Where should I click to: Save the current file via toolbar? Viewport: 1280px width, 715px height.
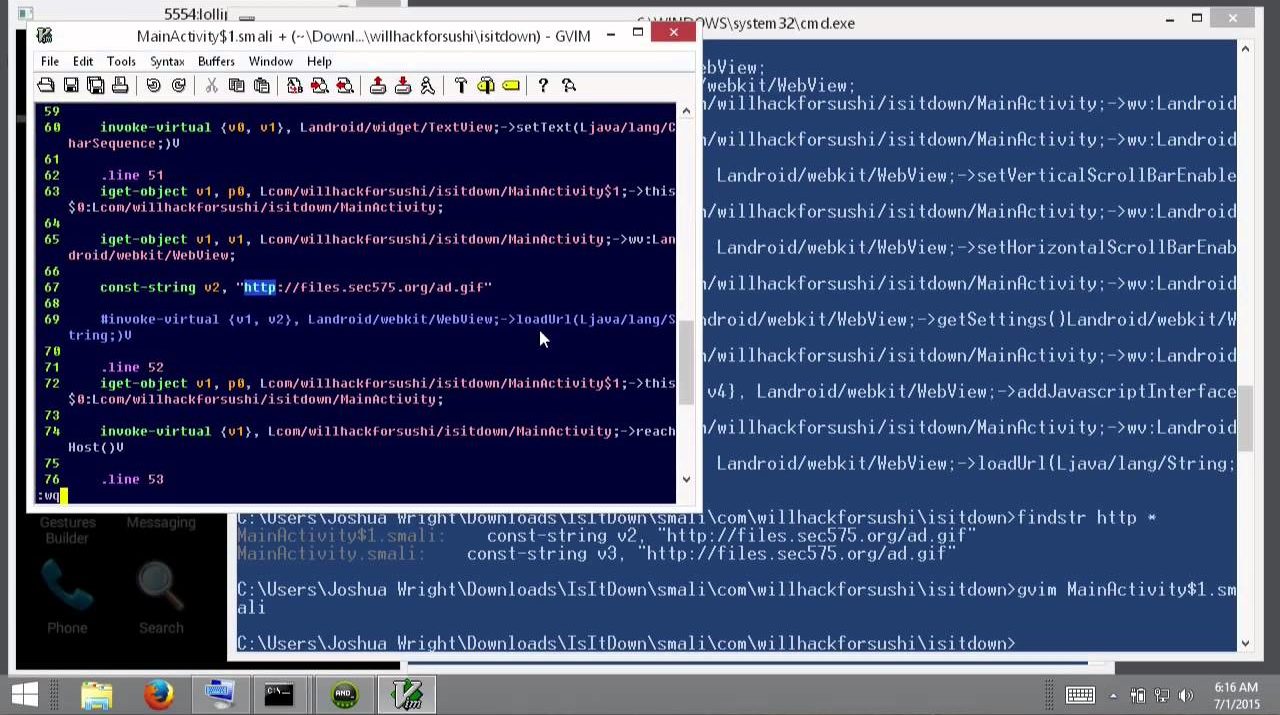click(71, 86)
